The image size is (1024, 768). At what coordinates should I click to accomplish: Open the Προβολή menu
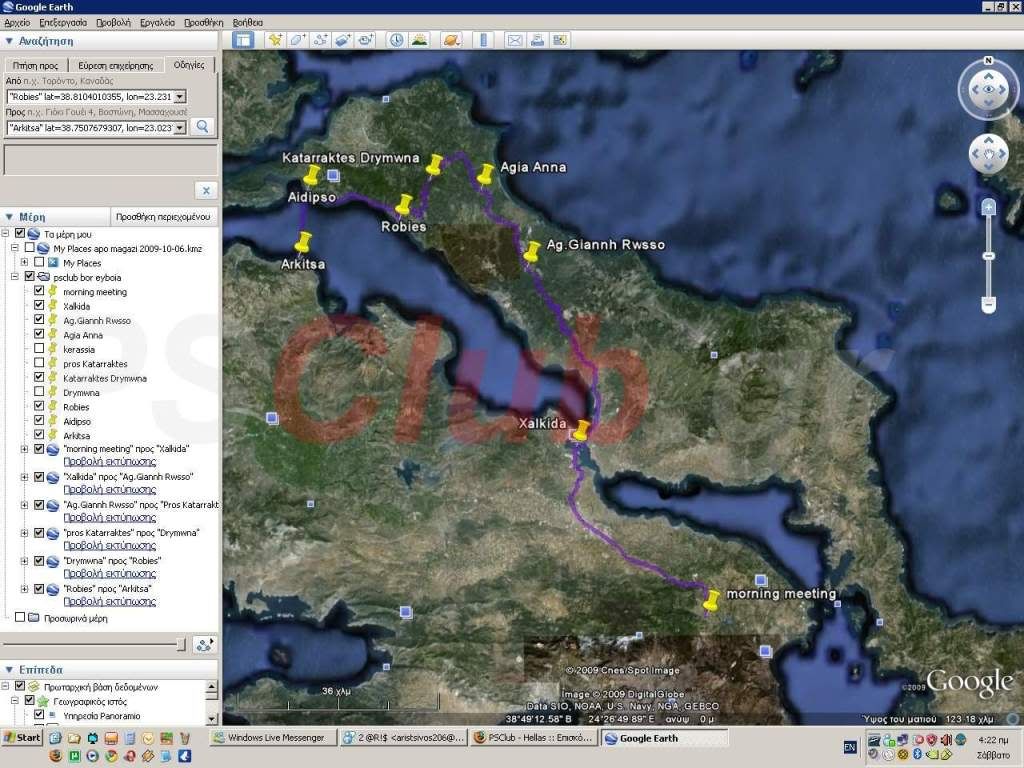click(x=113, y=22)
